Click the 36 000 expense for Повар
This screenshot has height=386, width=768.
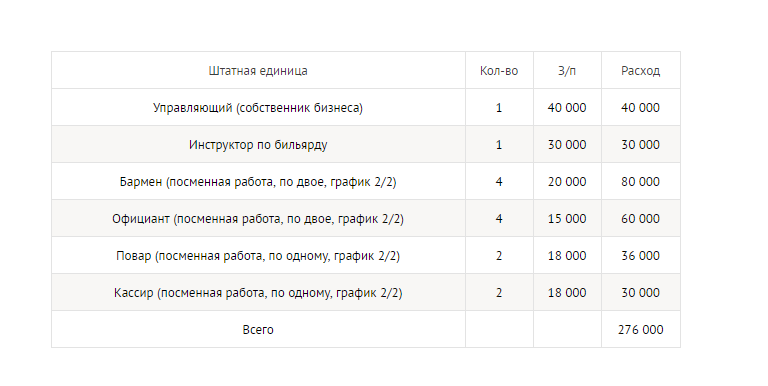641,256
